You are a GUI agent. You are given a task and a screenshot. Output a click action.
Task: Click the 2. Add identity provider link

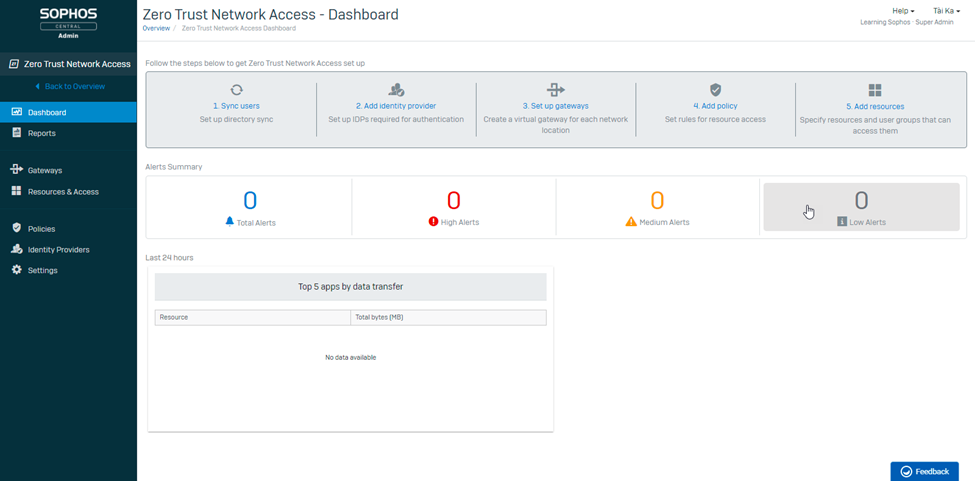click(396, 106)
